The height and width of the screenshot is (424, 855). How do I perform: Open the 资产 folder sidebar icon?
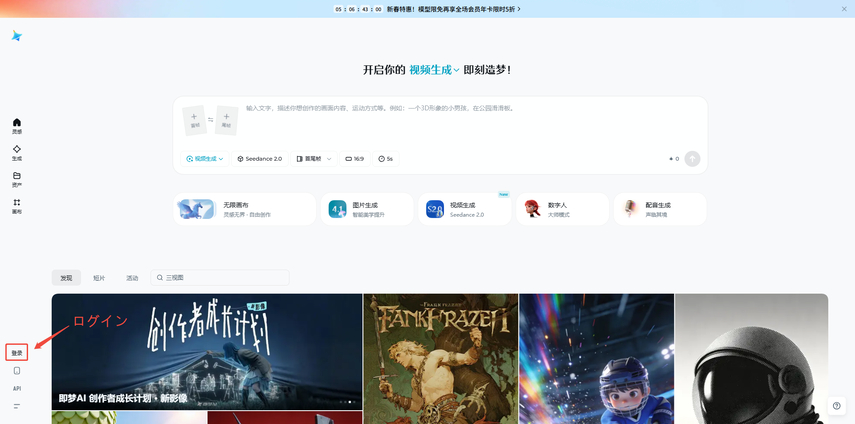17,179
